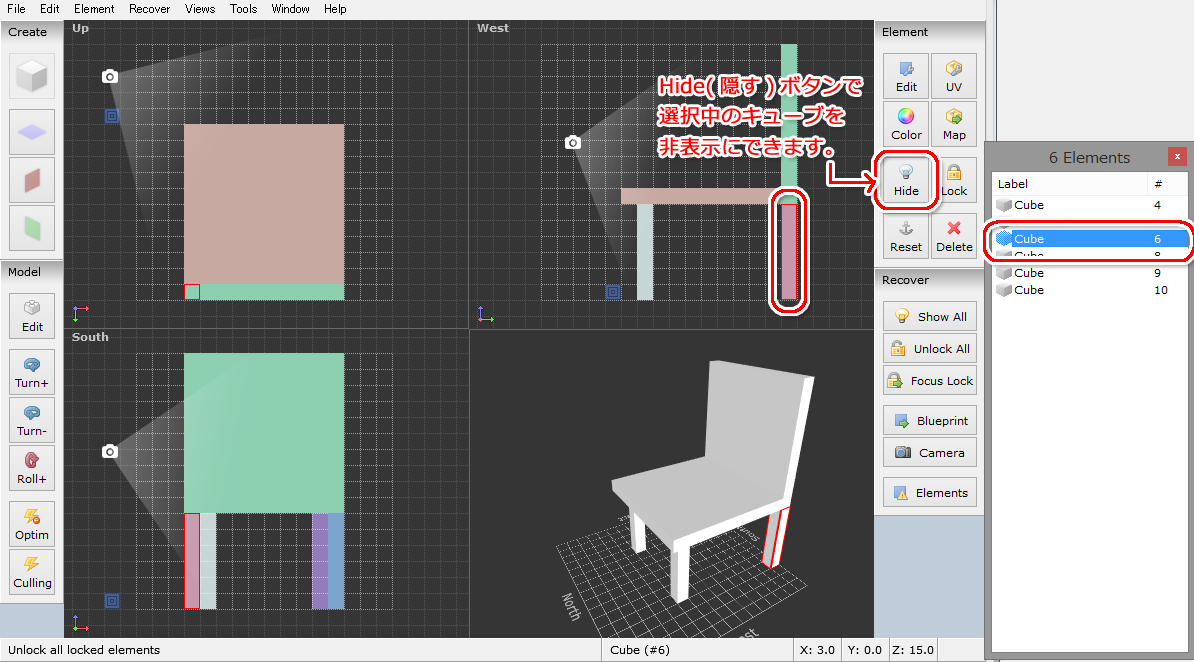Viewport: 1194px width, 662px height.
Task: Open the Views menu
Action: pyautogui.click(x=200, y=9)
